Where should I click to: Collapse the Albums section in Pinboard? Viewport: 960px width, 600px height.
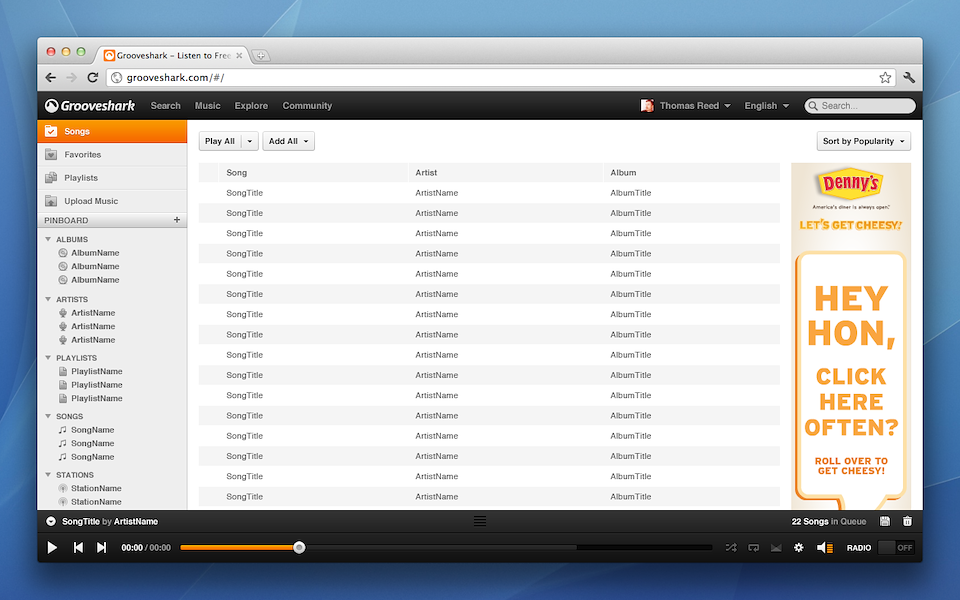tap(48, 240)
